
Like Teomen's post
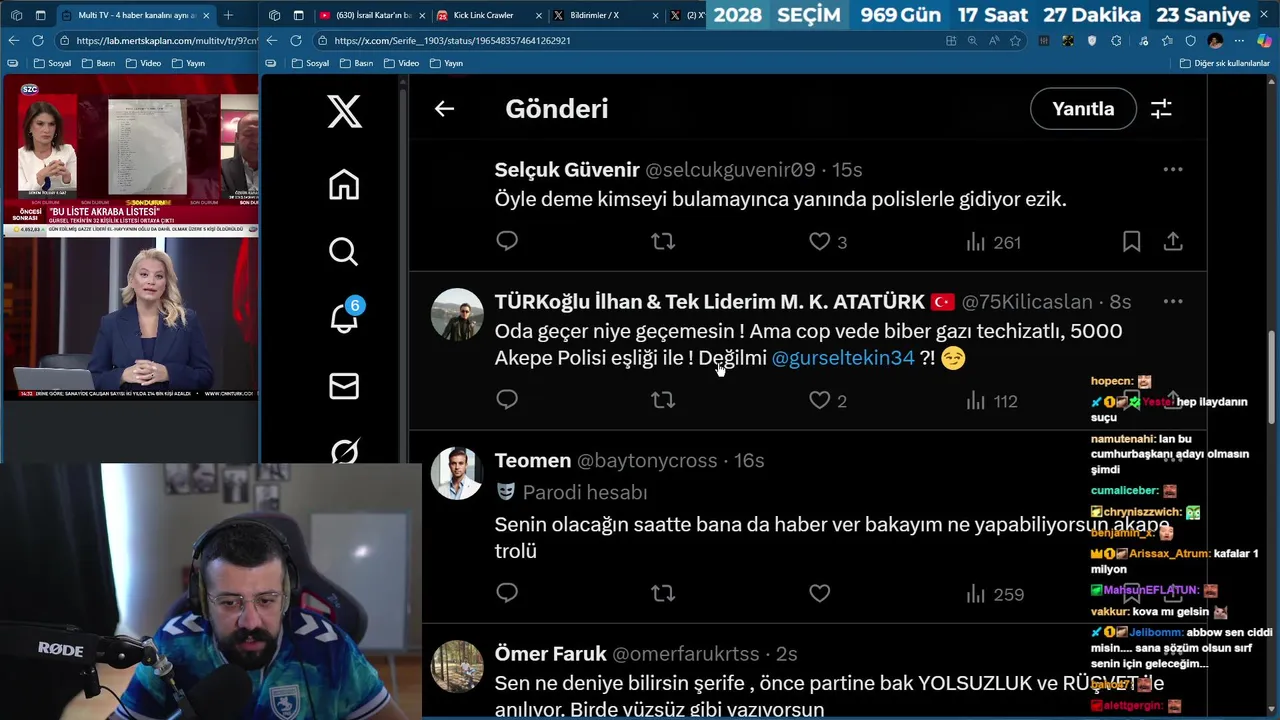pyautogui.click(x=820, y=593)
